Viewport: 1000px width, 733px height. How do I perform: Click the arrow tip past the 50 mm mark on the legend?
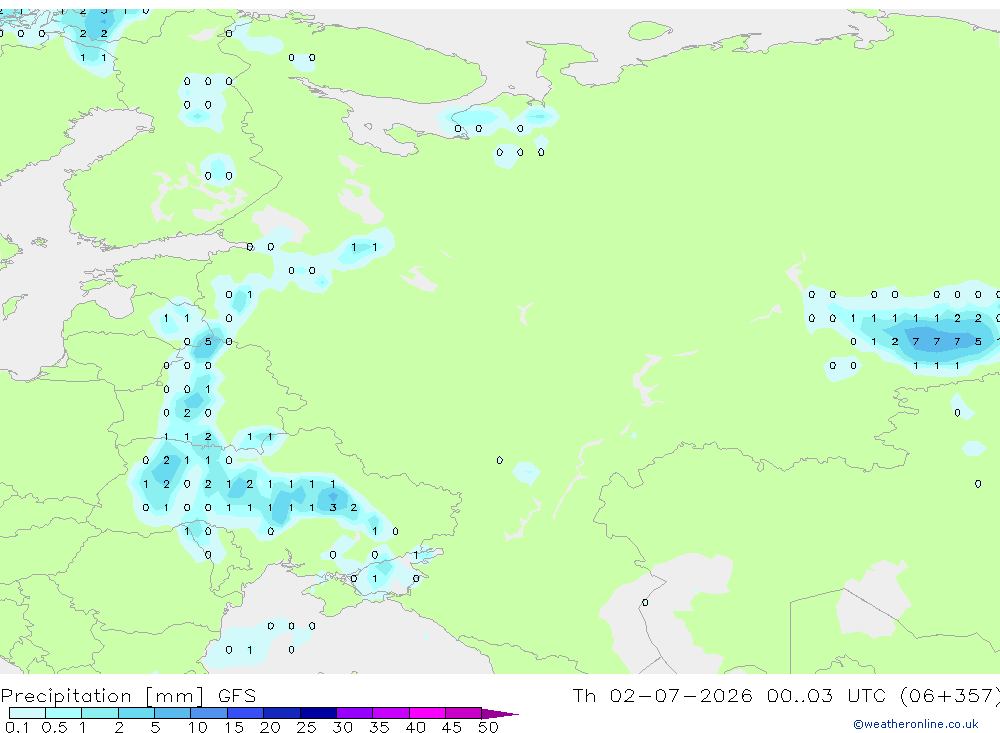pos(501,713)
